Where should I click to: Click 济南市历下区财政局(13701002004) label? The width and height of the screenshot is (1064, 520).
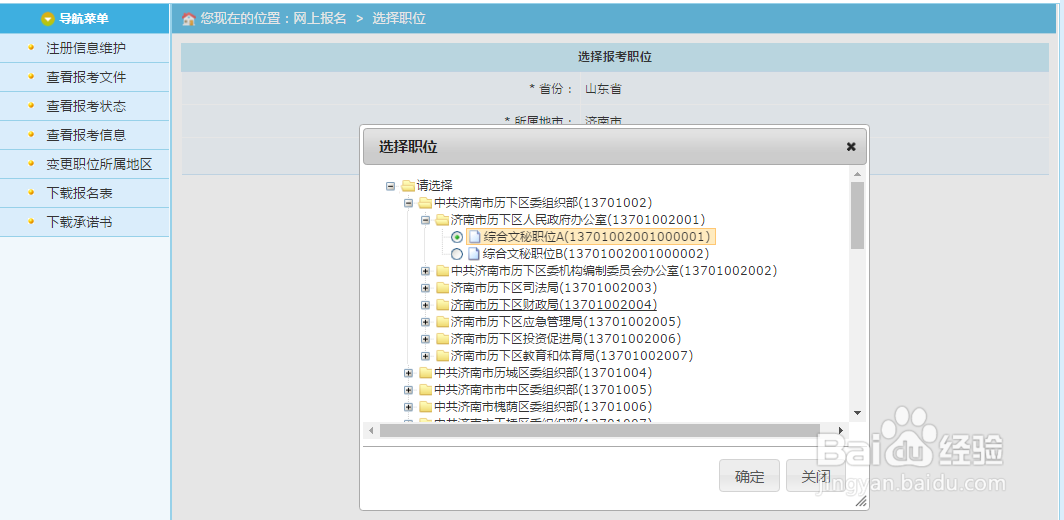pyautogui.click(x=554, y=305)
